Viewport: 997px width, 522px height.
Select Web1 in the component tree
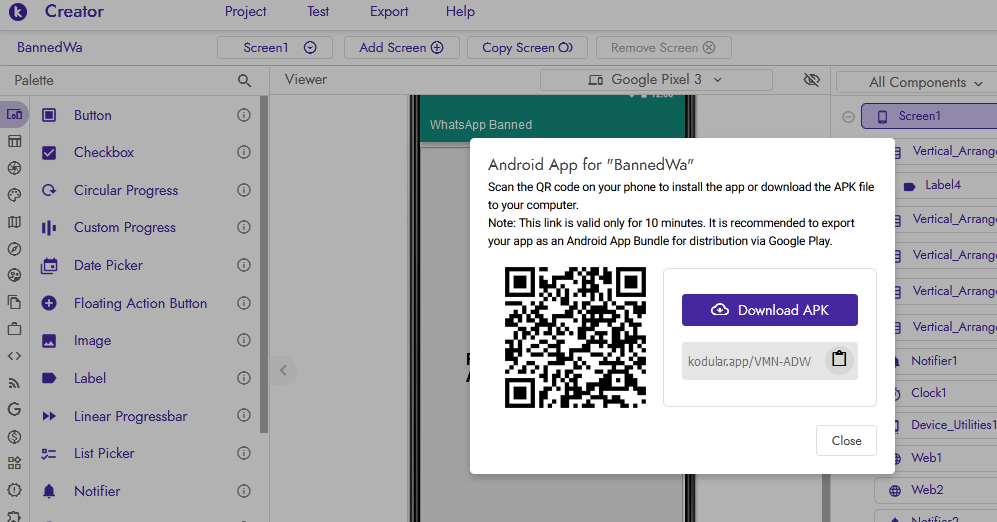pos(926,458)
